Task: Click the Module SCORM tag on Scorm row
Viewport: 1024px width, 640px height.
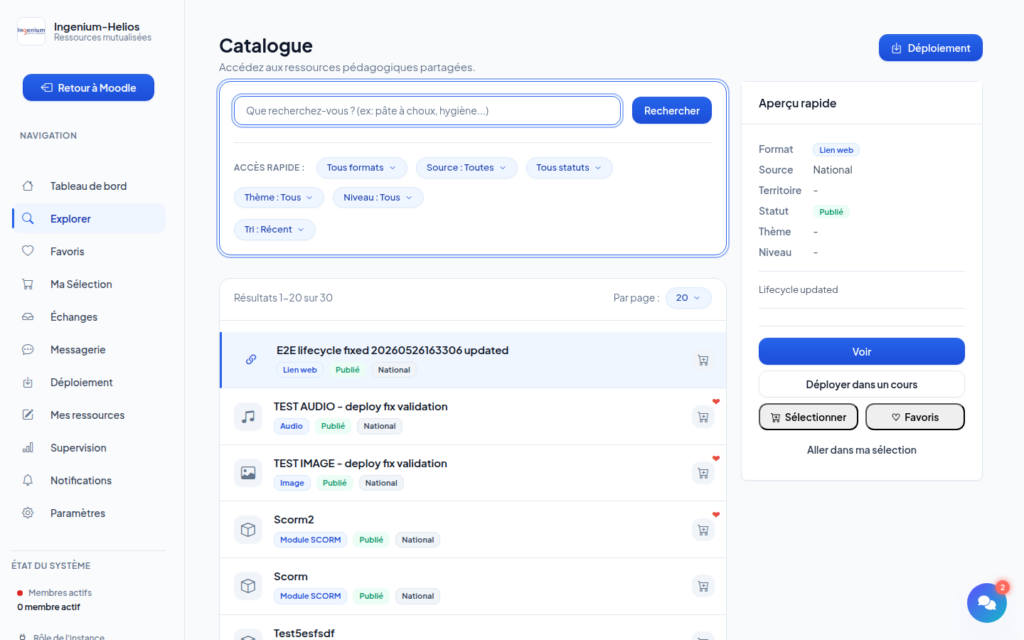Action: (x=310, y=596)
